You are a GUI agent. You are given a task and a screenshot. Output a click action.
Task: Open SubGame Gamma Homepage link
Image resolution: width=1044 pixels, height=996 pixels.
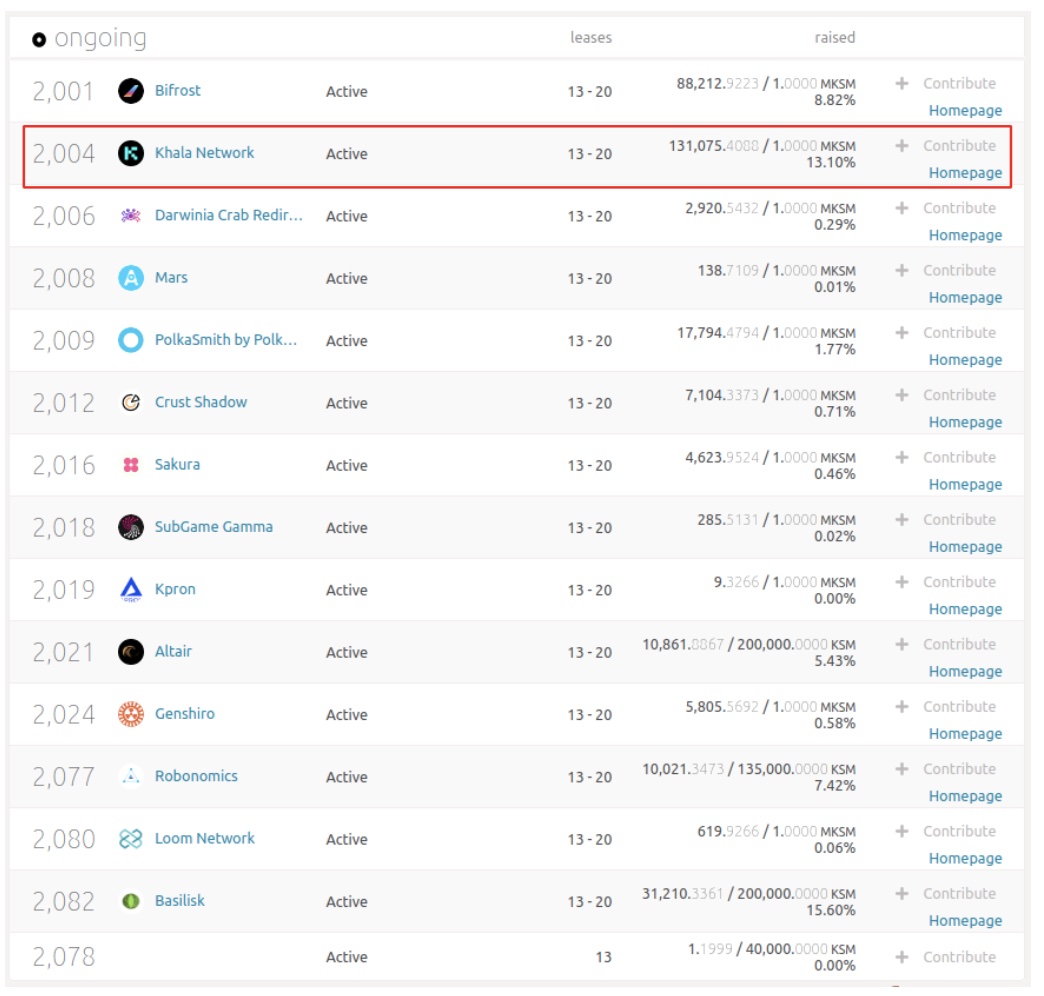[x=965, y=547]
